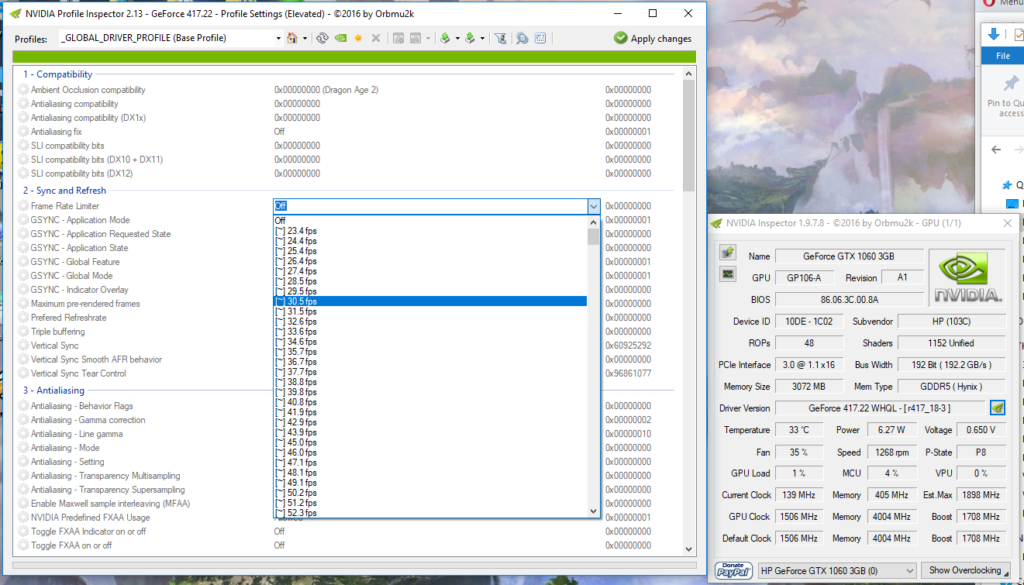
Task: Click the PayPal Donate button in Inspector
Action: [x=734, y=570]
